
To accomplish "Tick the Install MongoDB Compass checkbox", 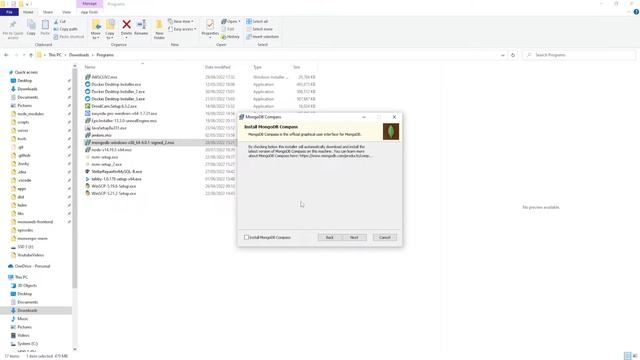I will 246,237.
